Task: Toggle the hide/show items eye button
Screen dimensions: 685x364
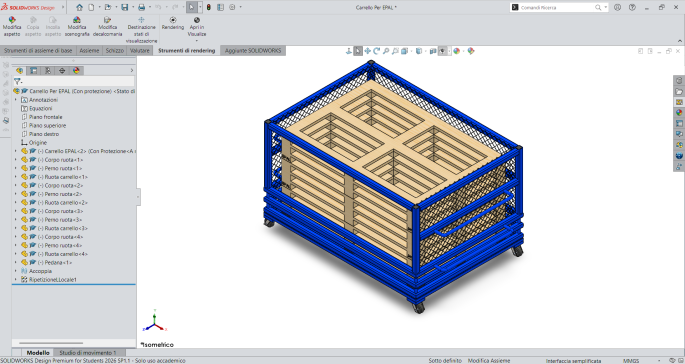Action: [443, 51]
